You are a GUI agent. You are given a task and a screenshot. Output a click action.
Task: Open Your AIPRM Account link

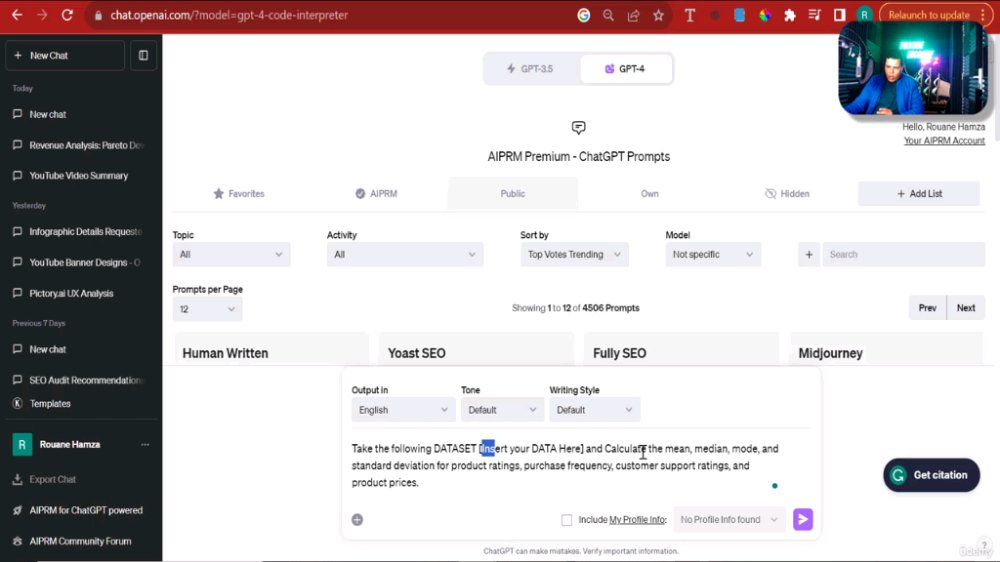[944, 141]
